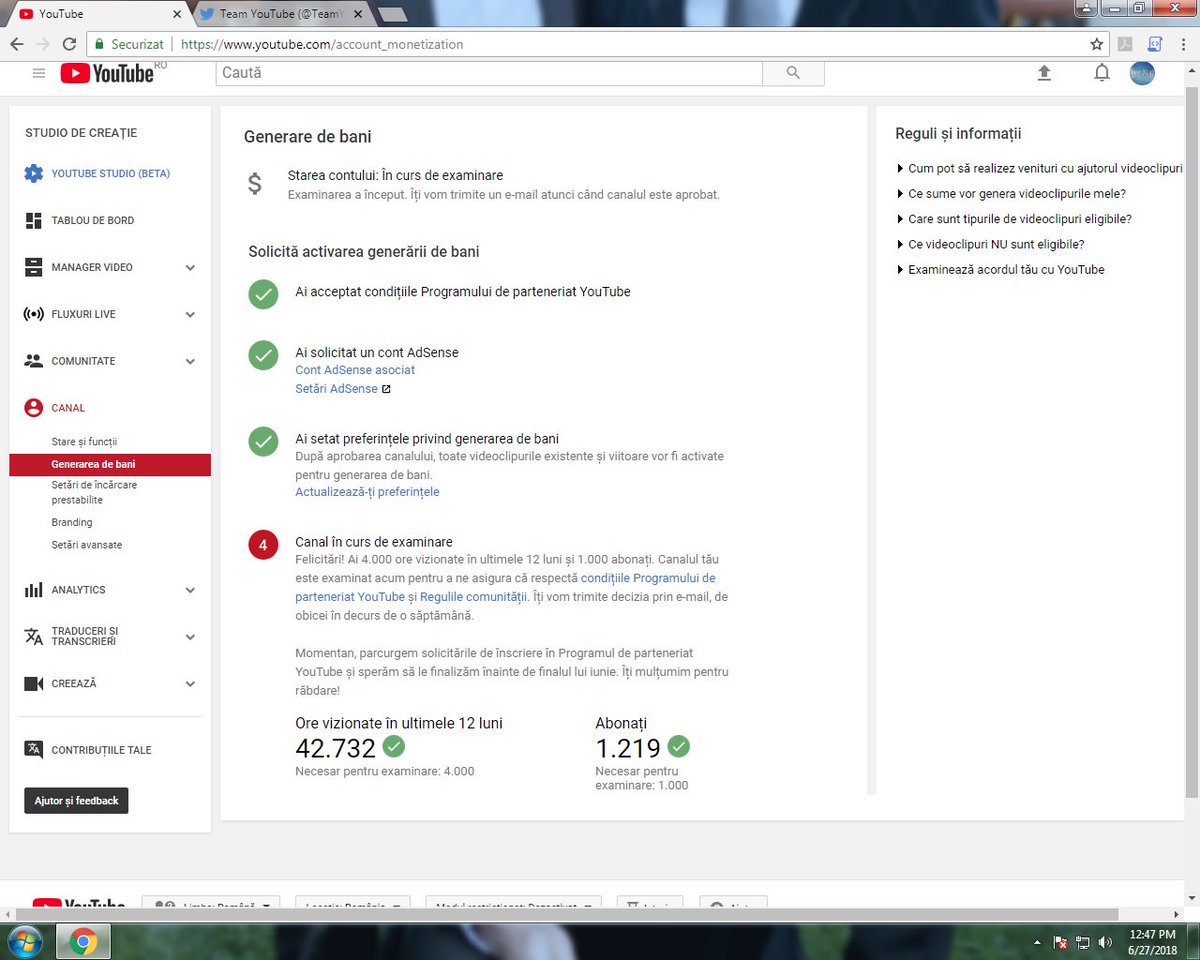Bookmark this page with the star icon

click(1097, 44)
